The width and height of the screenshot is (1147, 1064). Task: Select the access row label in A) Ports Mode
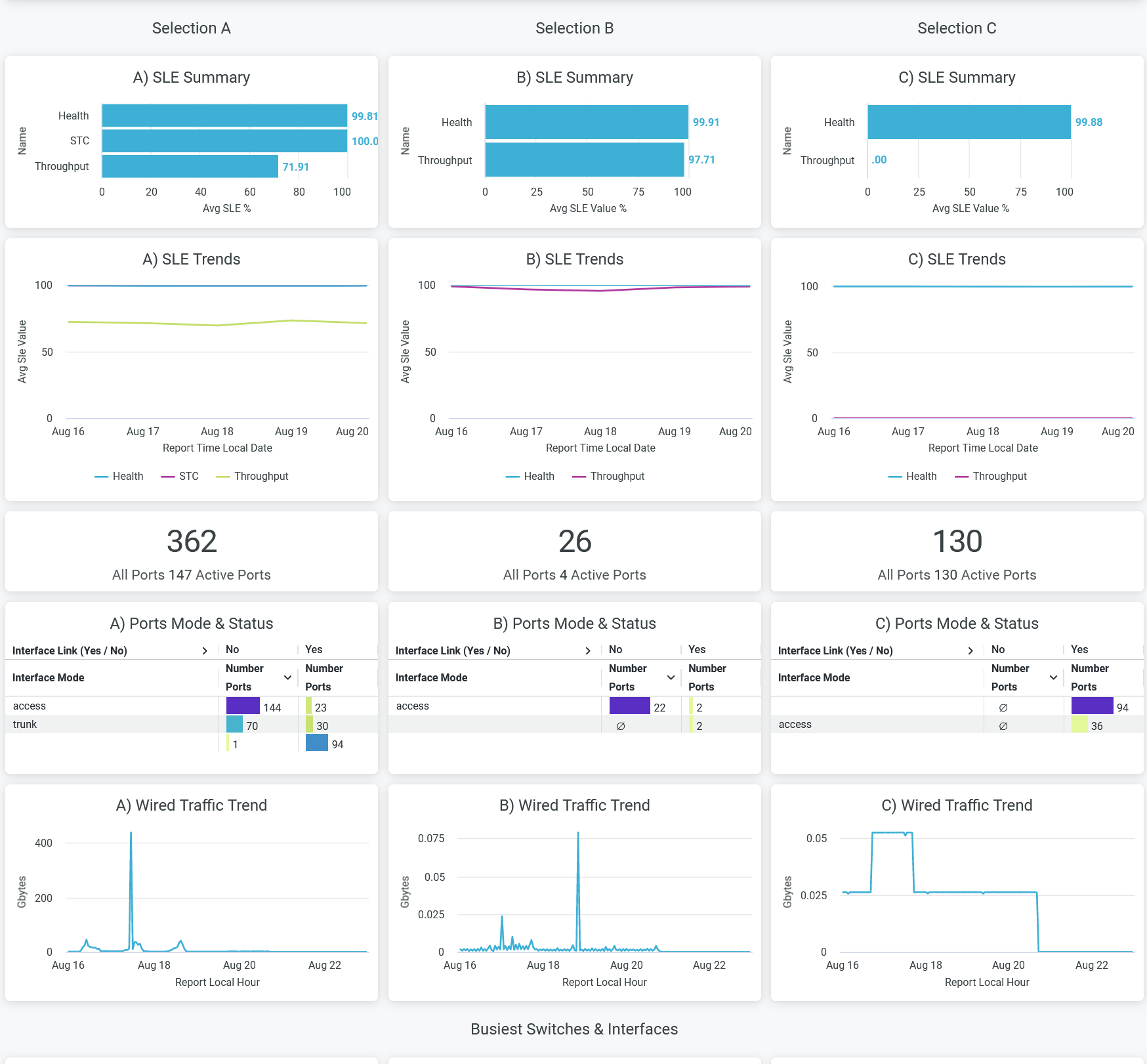tap(30, 706)
